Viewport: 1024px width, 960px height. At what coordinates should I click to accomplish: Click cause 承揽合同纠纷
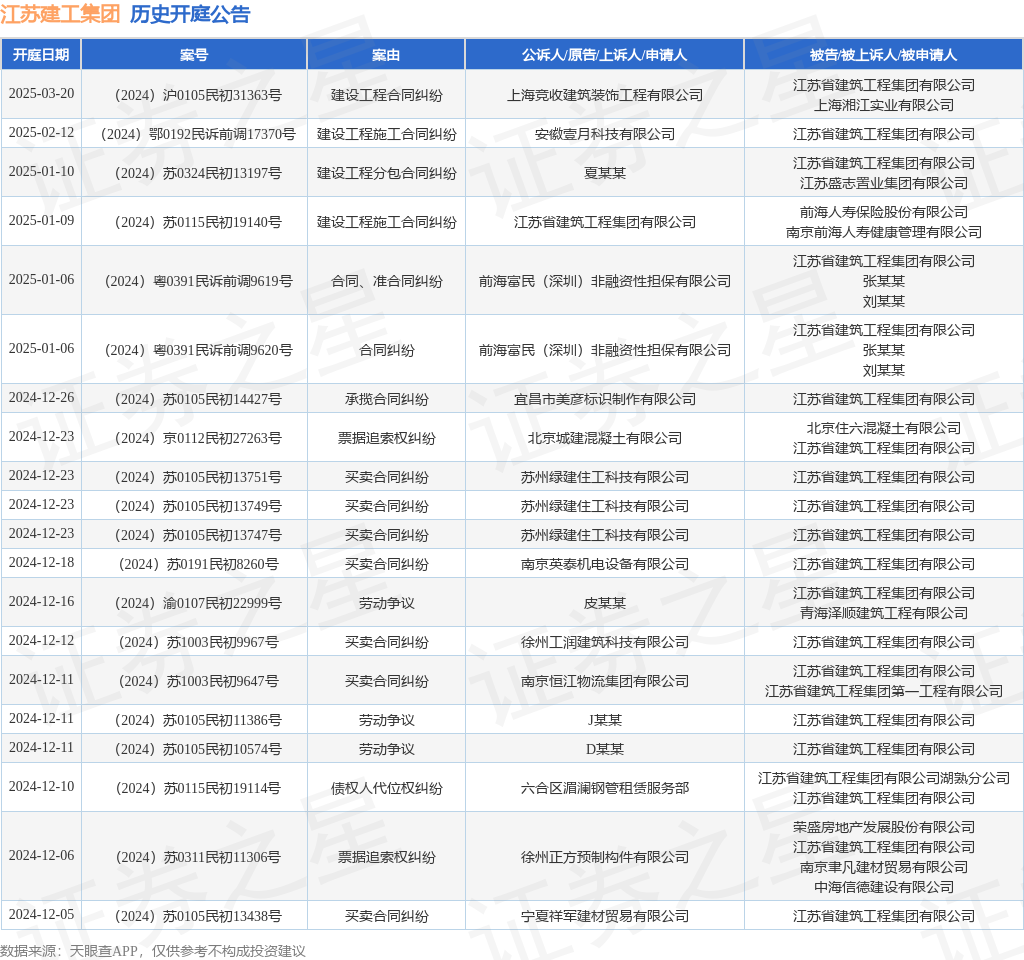point(386,400)
